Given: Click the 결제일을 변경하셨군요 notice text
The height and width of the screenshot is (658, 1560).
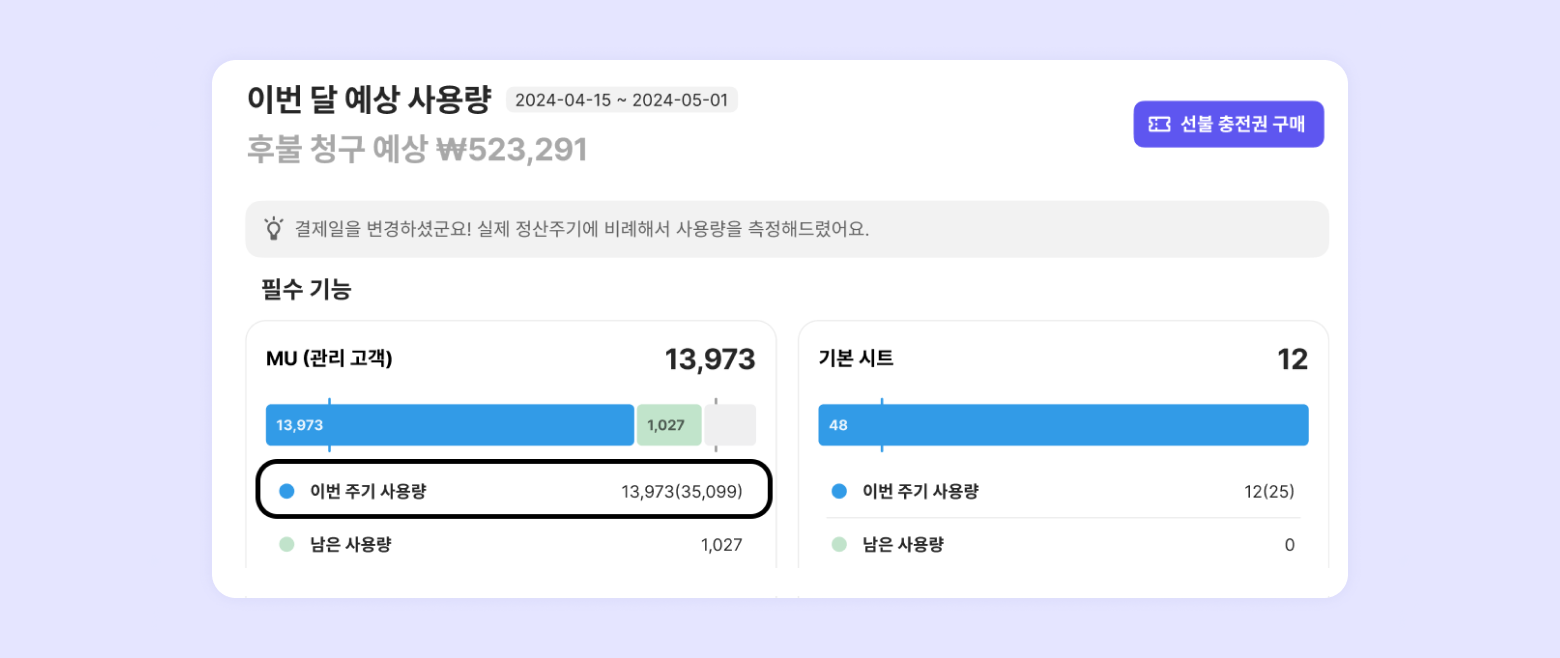Looking at the screenshot, I should [x=582, y=229].
